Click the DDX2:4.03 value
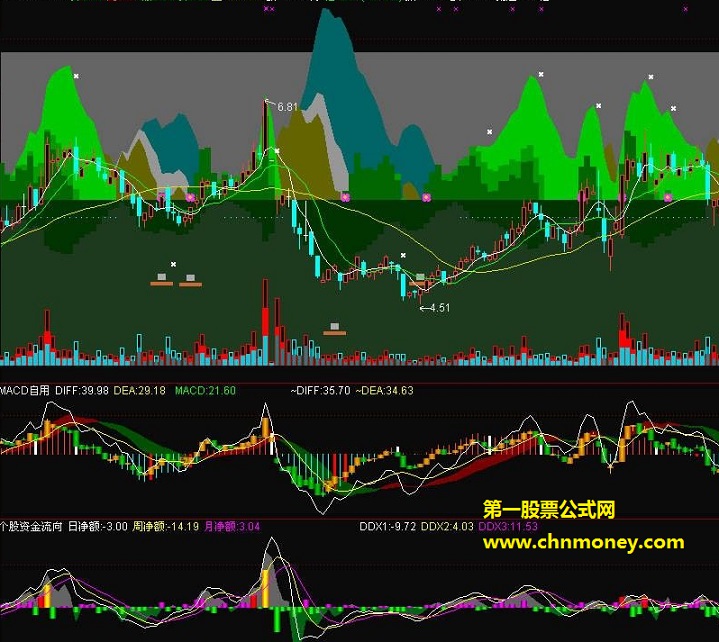This screenshot has height=642, width=719. point(447,526)
